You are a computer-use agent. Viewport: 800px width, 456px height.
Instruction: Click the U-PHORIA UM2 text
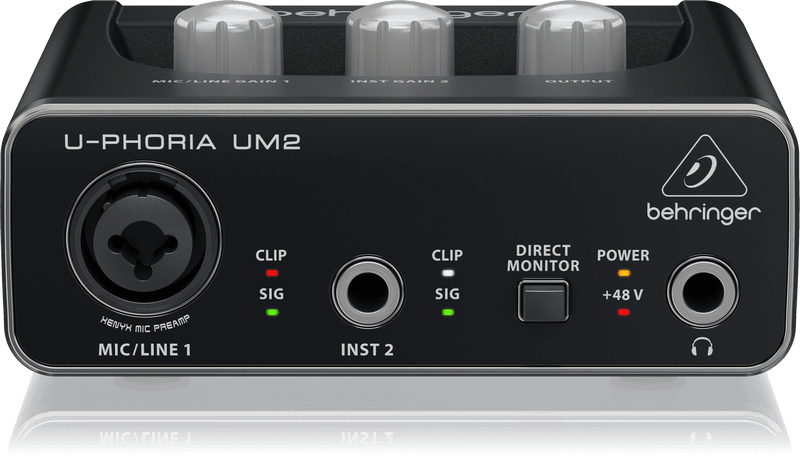click(x=182, y=142)
